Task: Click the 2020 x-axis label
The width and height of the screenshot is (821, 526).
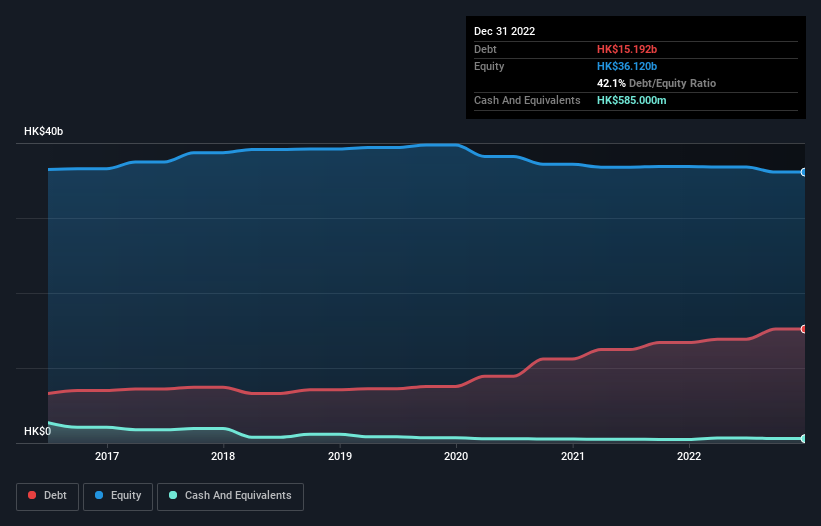Action: pyautogui.click(x=456, y=456)
